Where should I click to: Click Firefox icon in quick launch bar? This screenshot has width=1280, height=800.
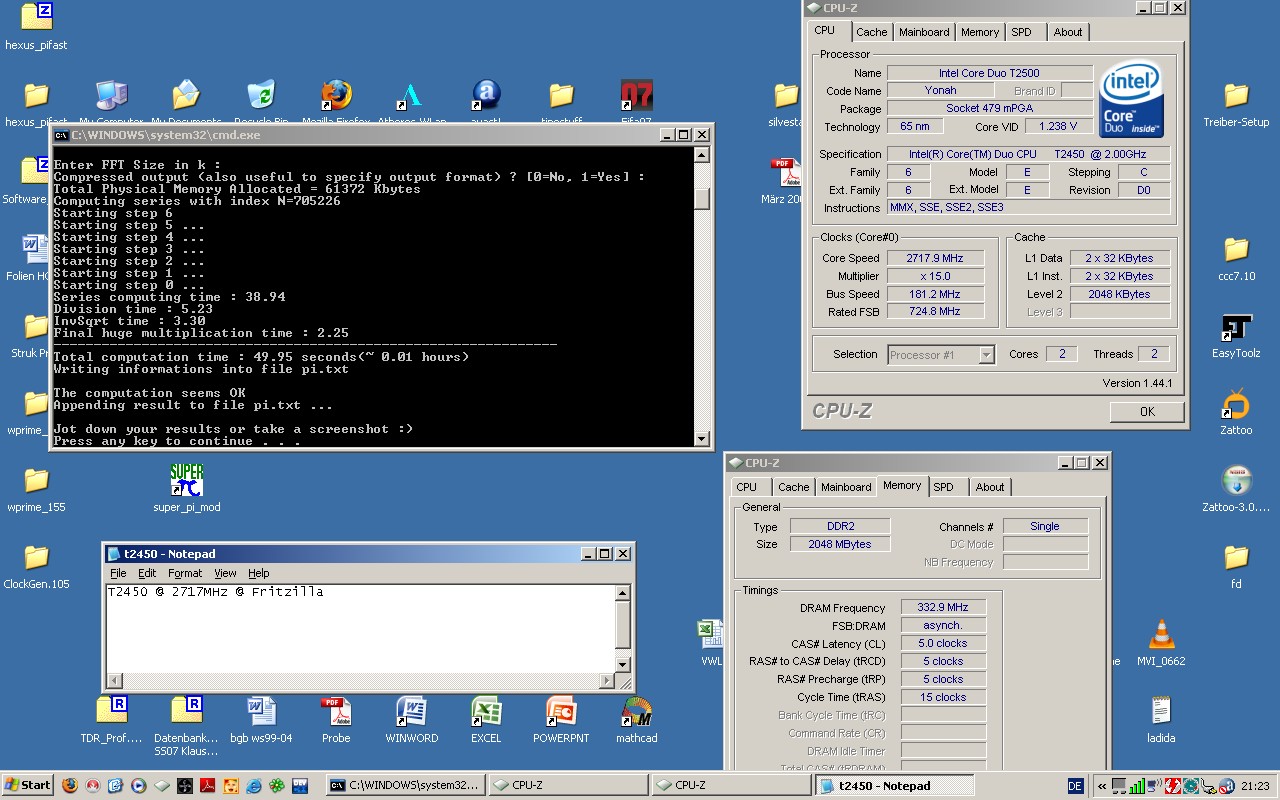pos(70,786)
